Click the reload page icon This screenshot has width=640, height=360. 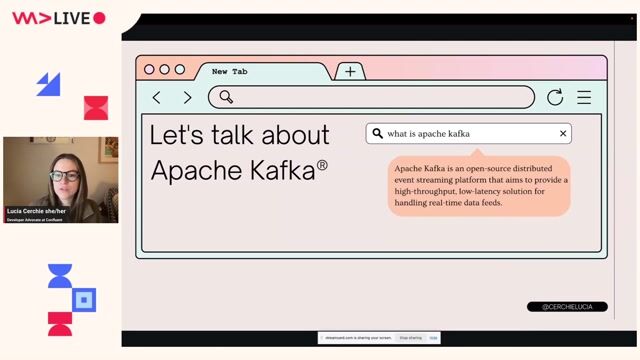tap(555, 97)
